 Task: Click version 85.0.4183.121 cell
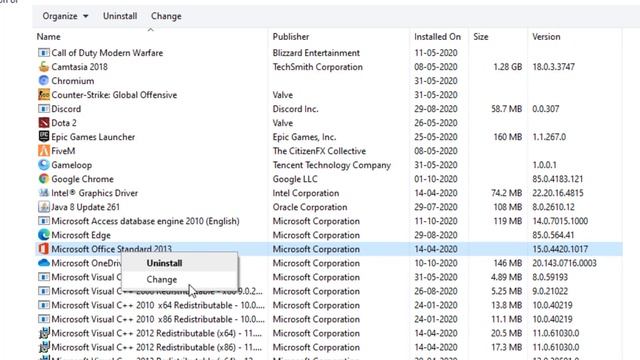pos(558,179)
